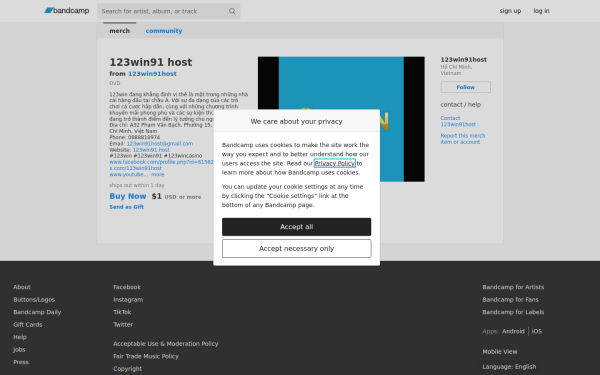This screenshot has height=375, width=600.
Task: Open Fair Trade Music Policy link
Action: coord(146,356)
